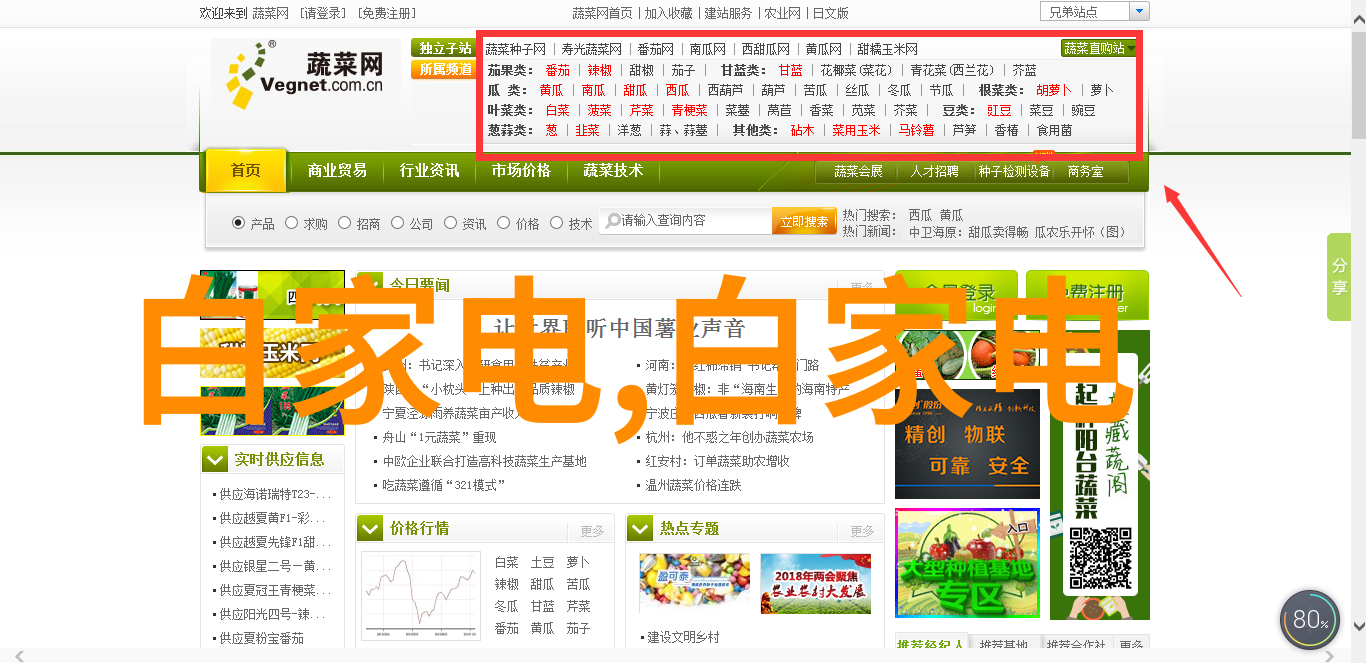Open the price trend chart thumbnail

click(421, 596)
